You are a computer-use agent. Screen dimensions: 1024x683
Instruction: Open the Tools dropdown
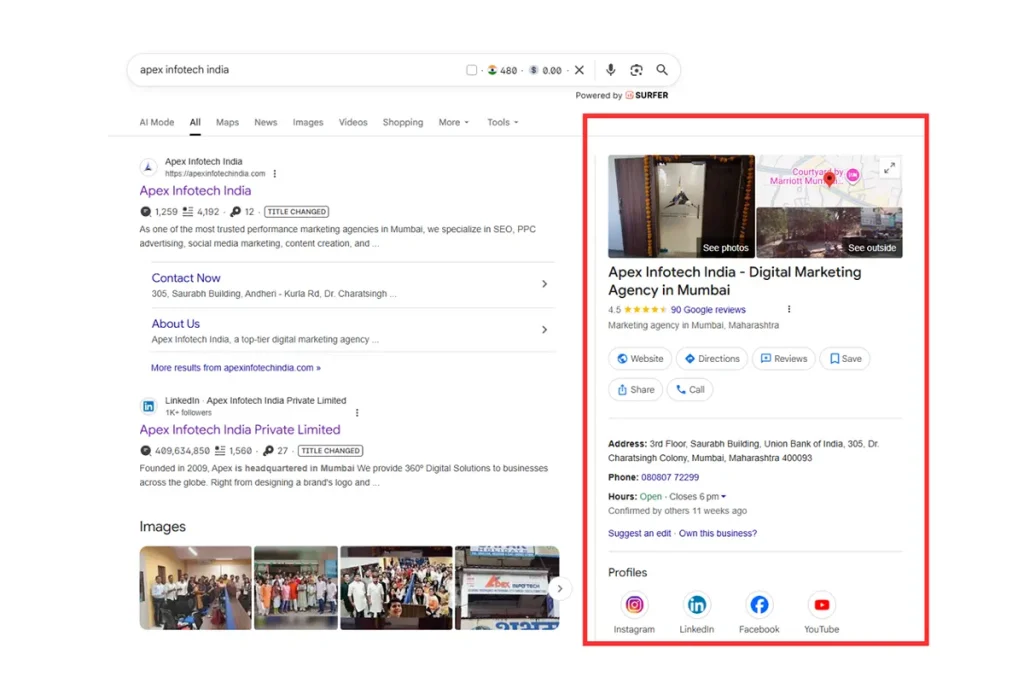502,122
